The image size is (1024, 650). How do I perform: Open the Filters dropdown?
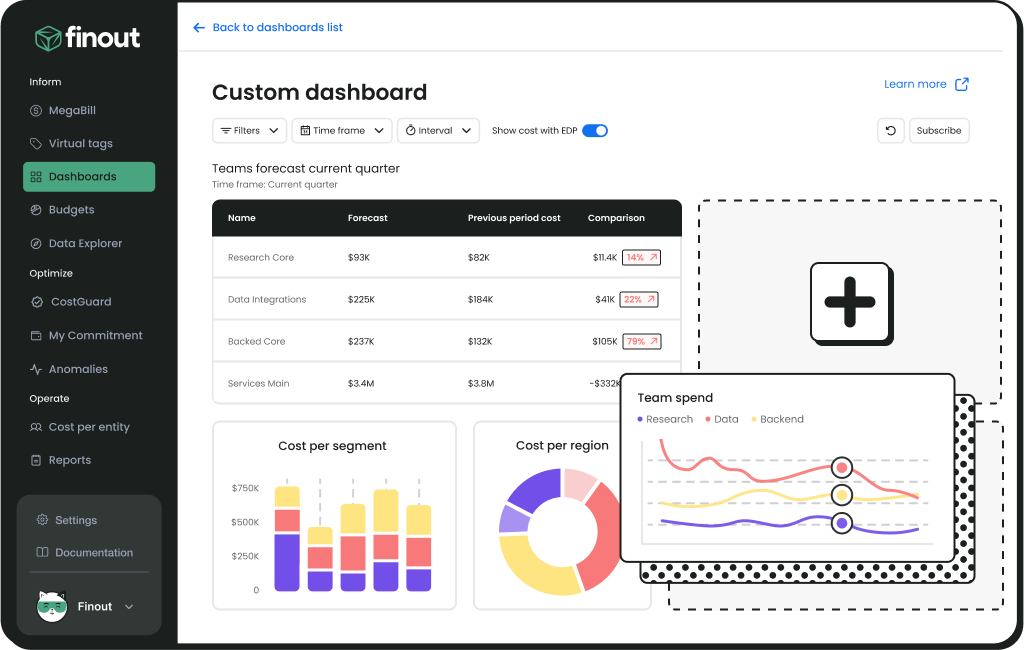[249, 130]
